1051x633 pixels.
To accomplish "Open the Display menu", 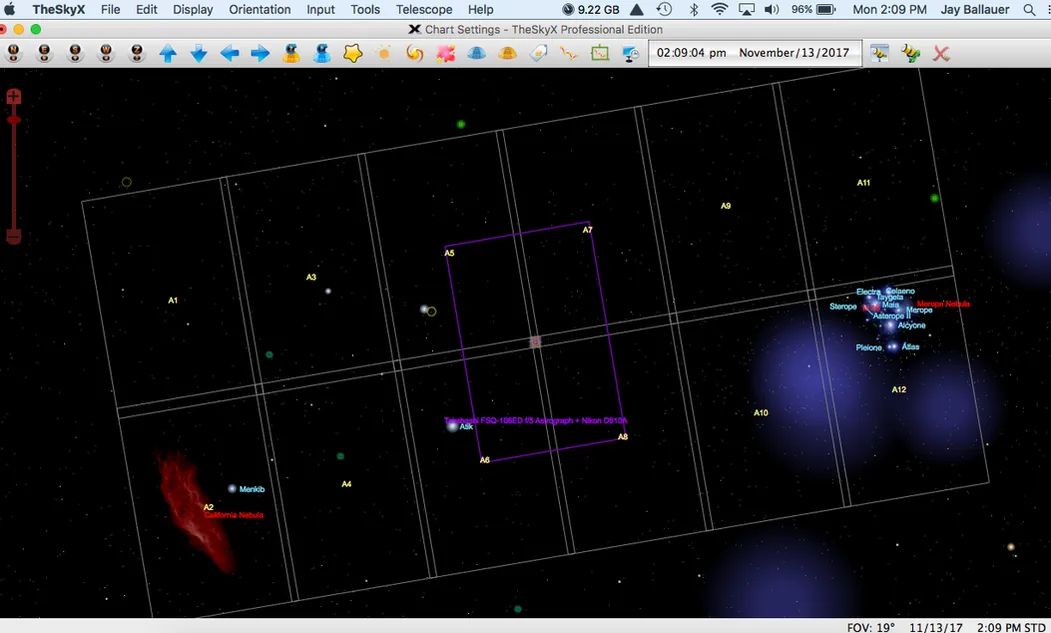I will pos(192,9).
